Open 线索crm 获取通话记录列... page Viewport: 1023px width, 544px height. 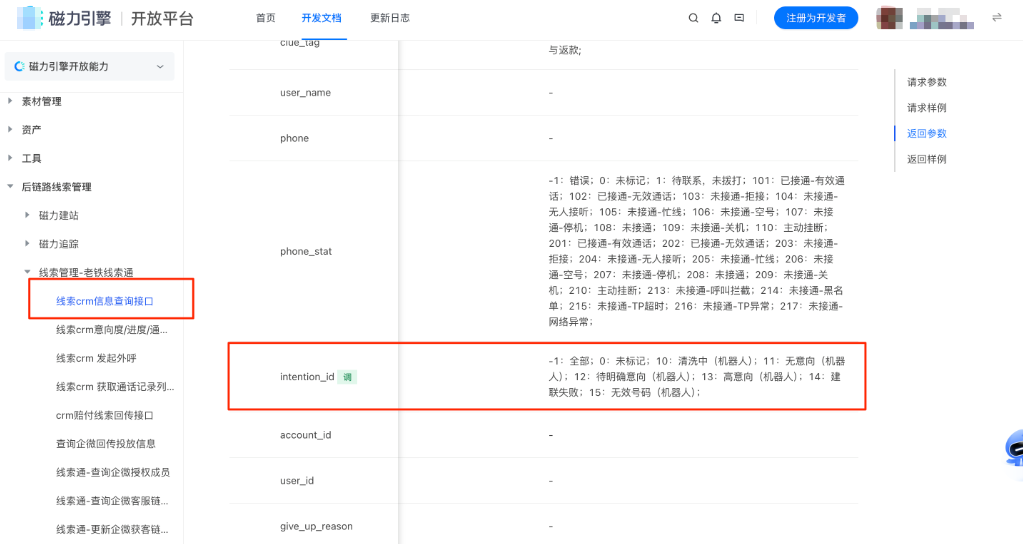click(115, 387)
